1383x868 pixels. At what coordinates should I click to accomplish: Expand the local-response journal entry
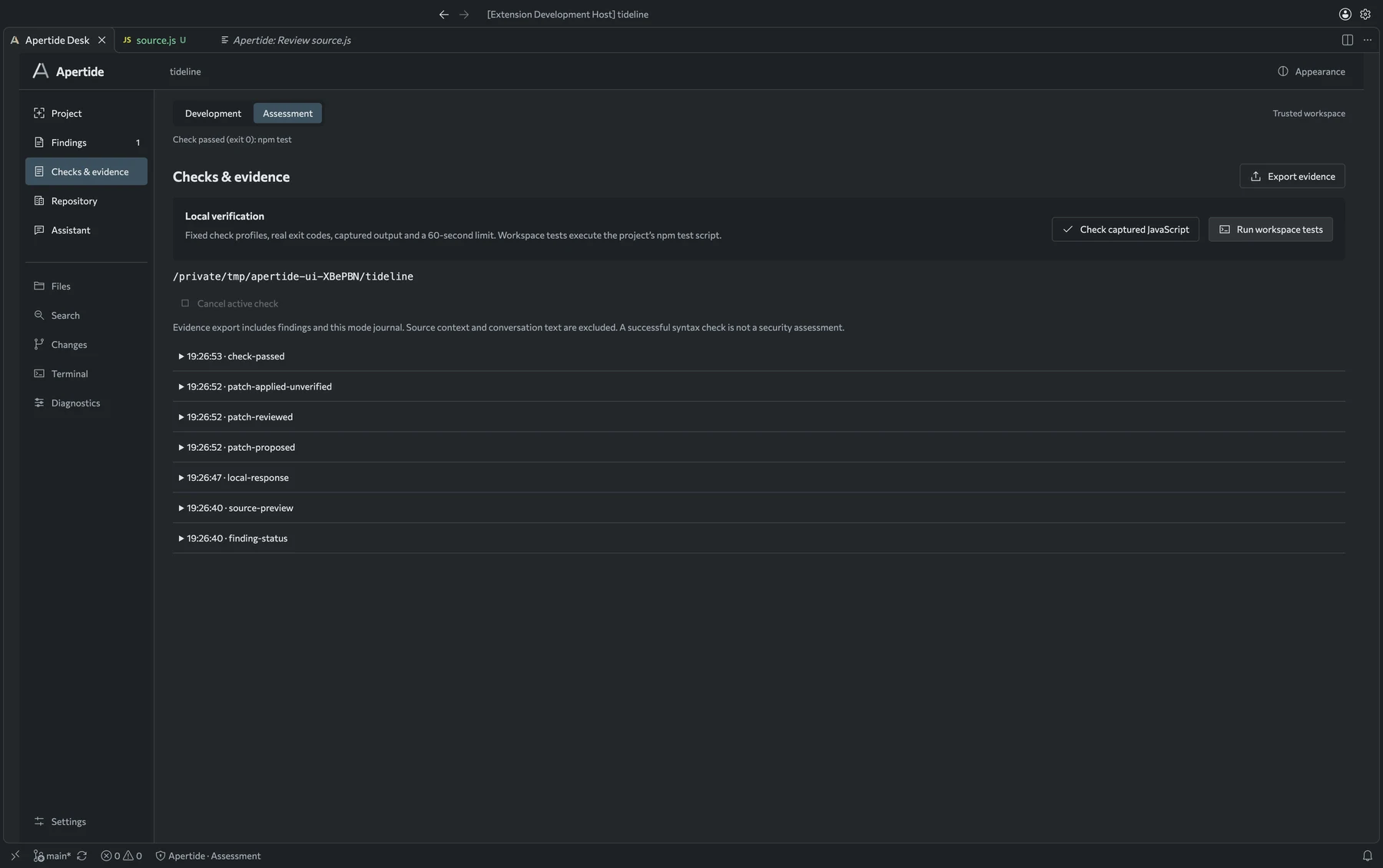click(759, 478)
